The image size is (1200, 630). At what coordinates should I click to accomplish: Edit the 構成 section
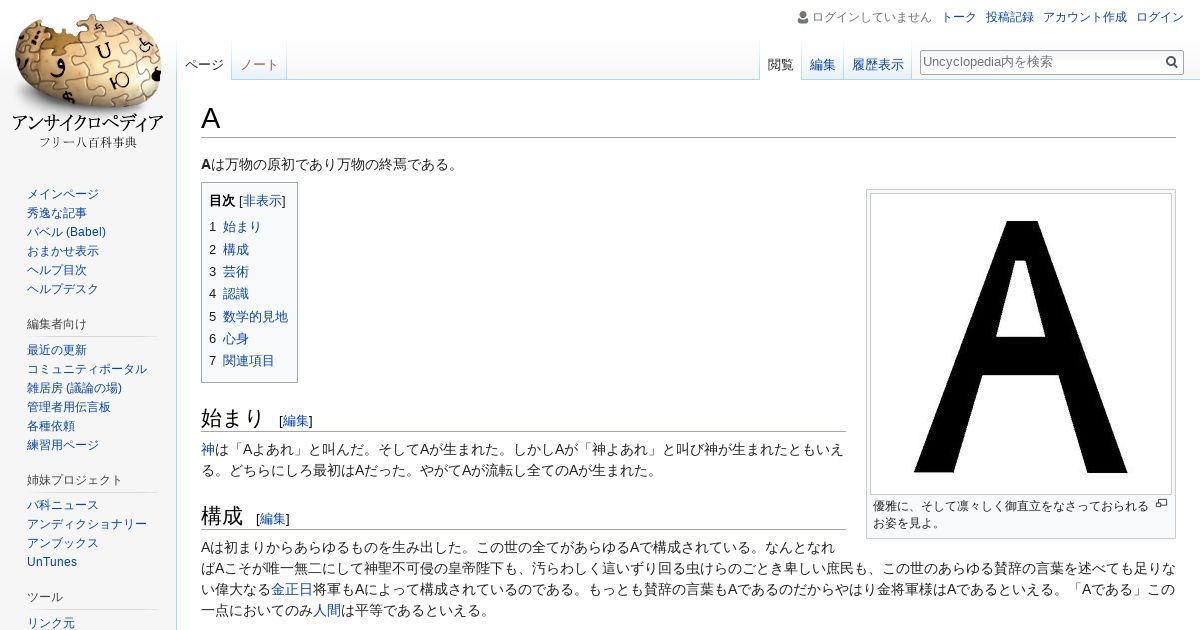(273, 519)
